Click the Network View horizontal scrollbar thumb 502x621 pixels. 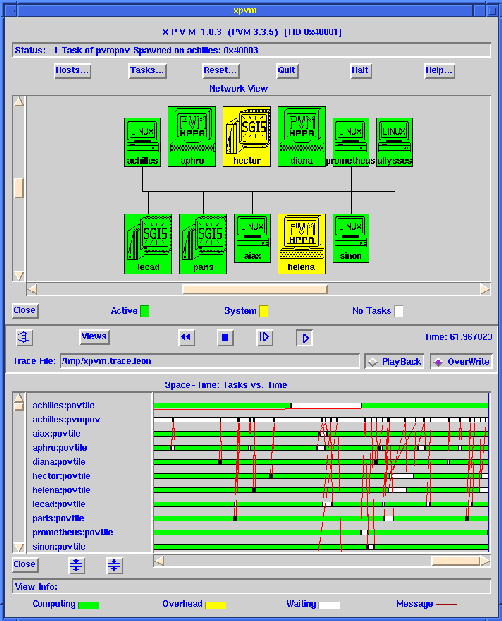[x=255, y=289]
